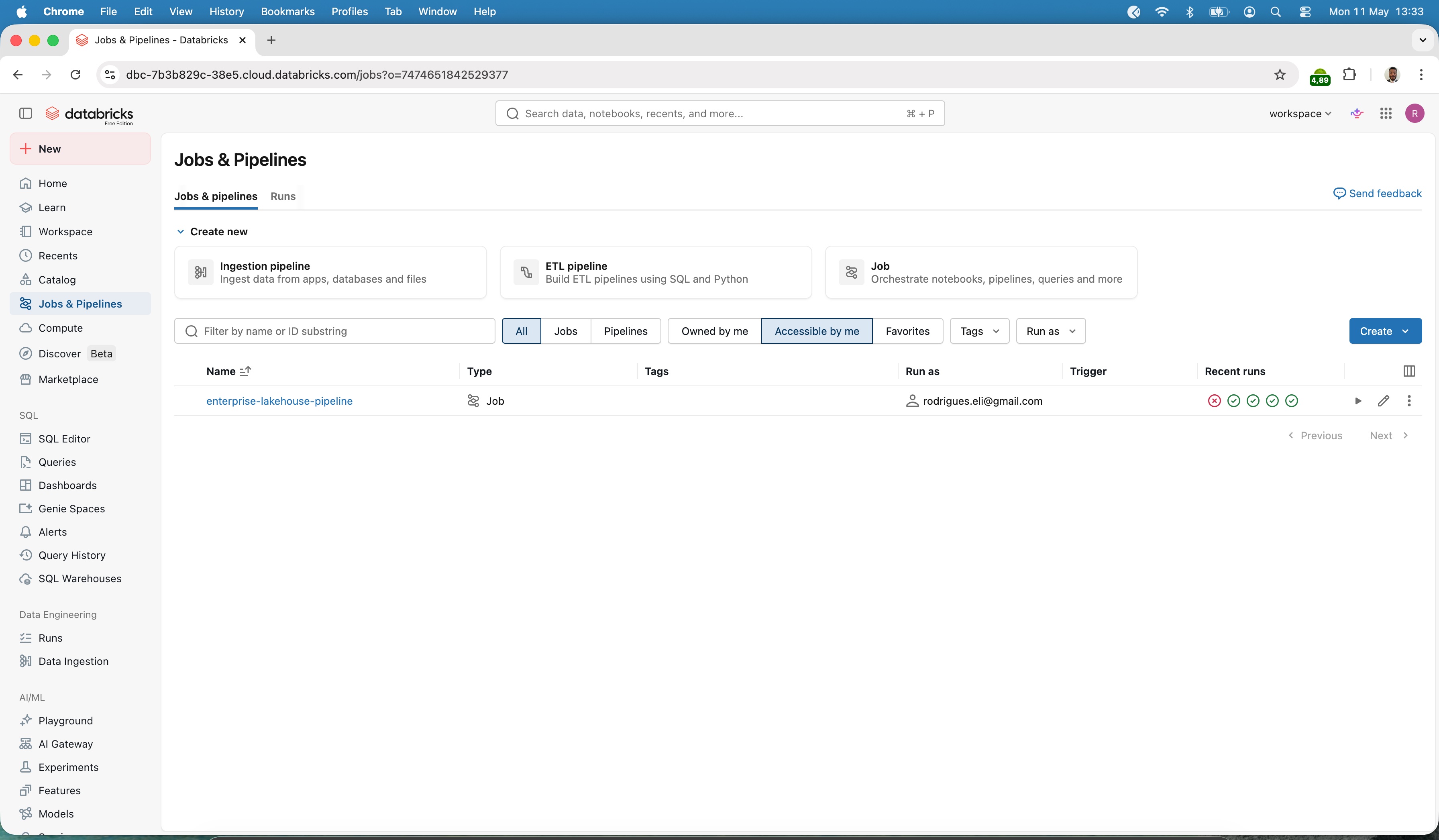1439x840 pixels.
Task: Click Send feedback
Action: [1377, 193]
